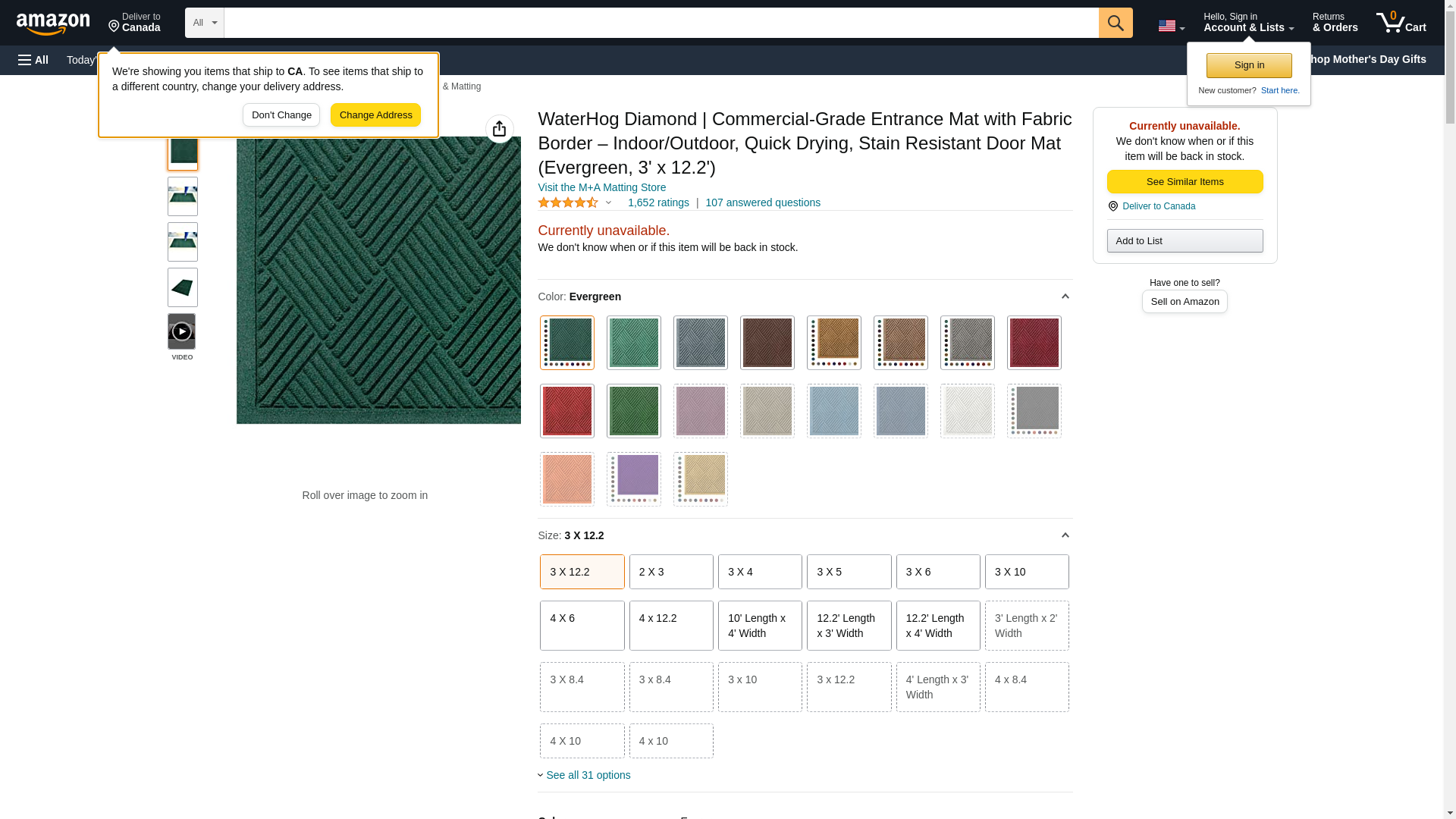This screenshot has height=819, width=1456.
Task: Open 107 answered questions link
Action: 762,202
